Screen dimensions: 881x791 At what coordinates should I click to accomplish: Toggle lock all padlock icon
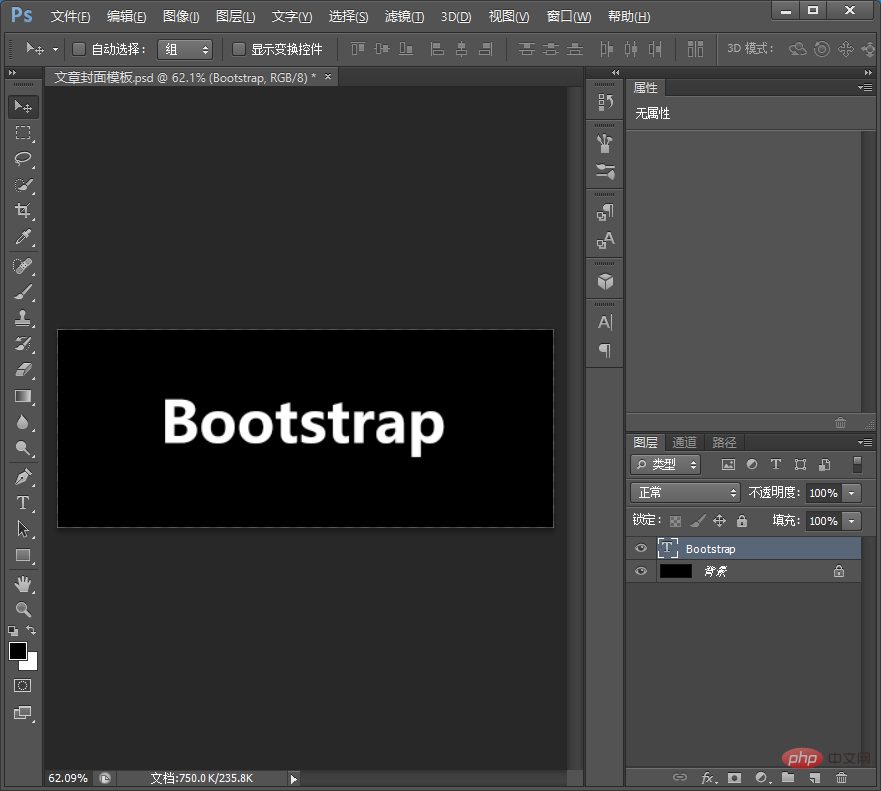click(742, 521)
